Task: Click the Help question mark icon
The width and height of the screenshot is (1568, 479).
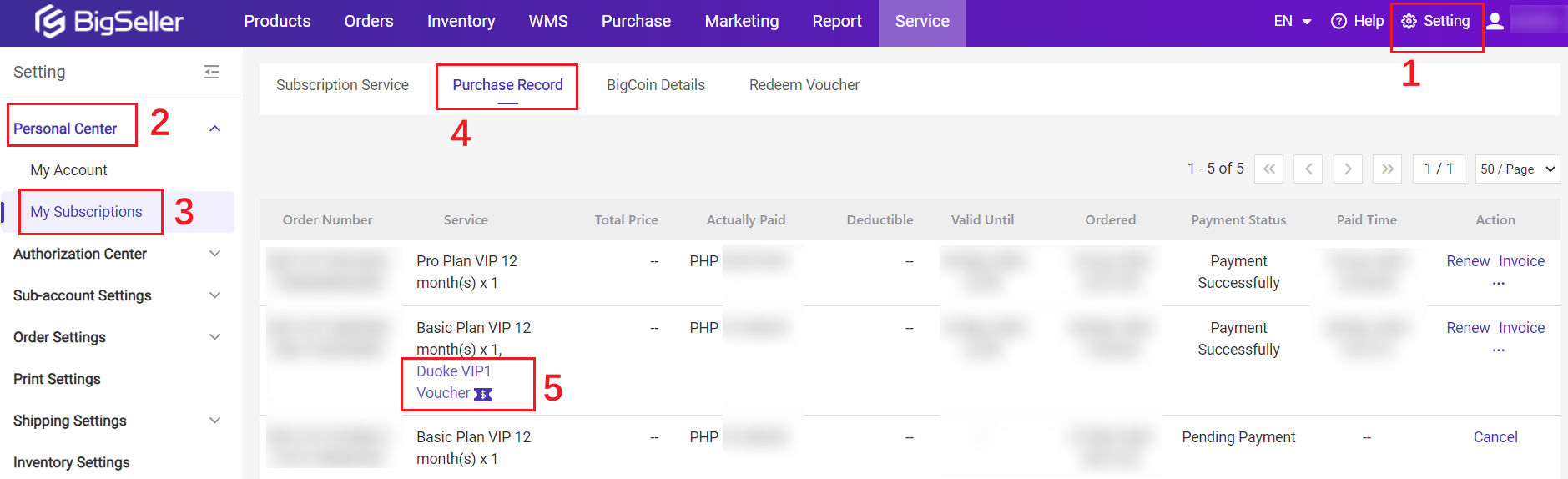Action: pyautogui.click(x=1339, y=22)
